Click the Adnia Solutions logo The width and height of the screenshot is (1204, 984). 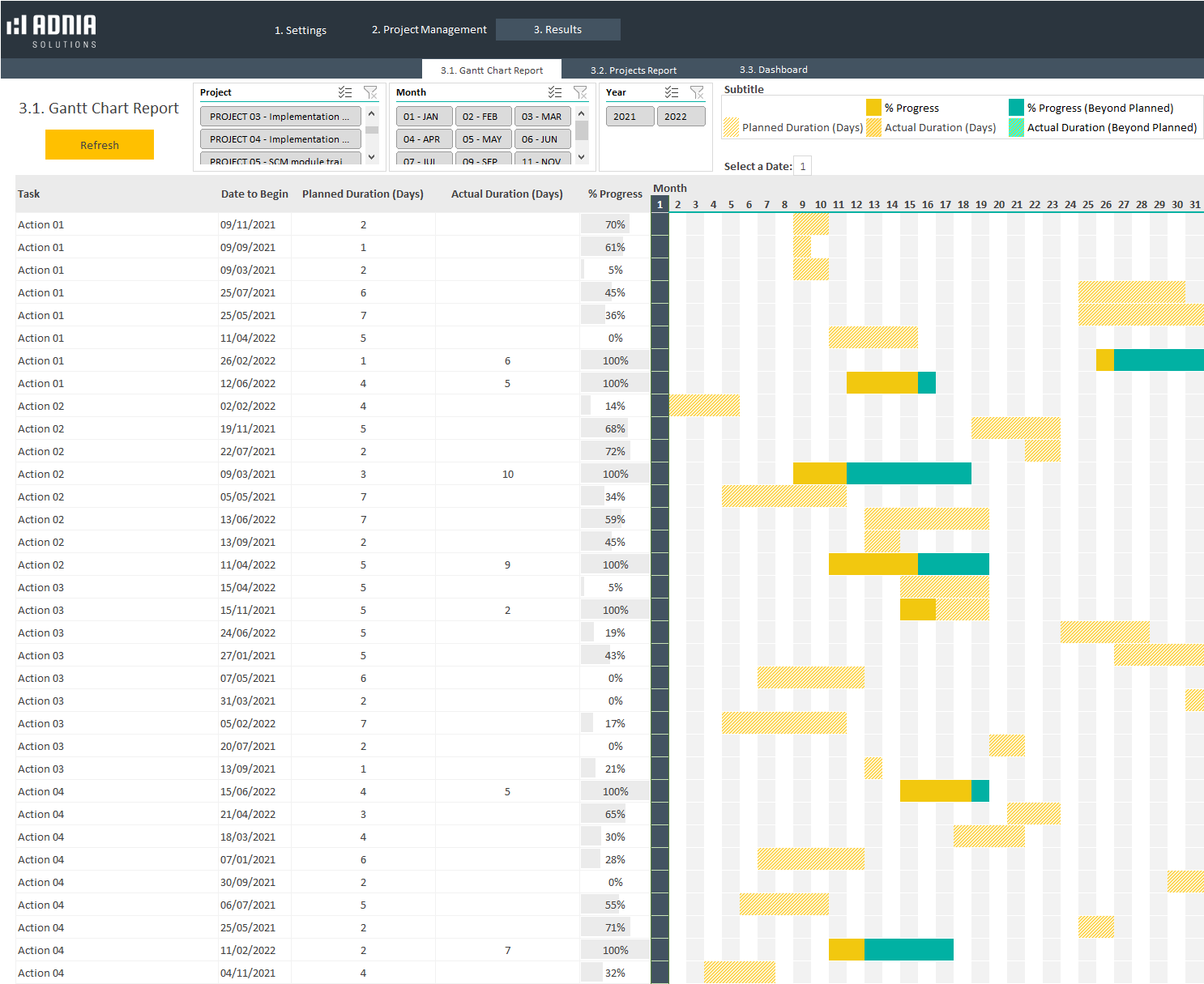pos(52,31)
